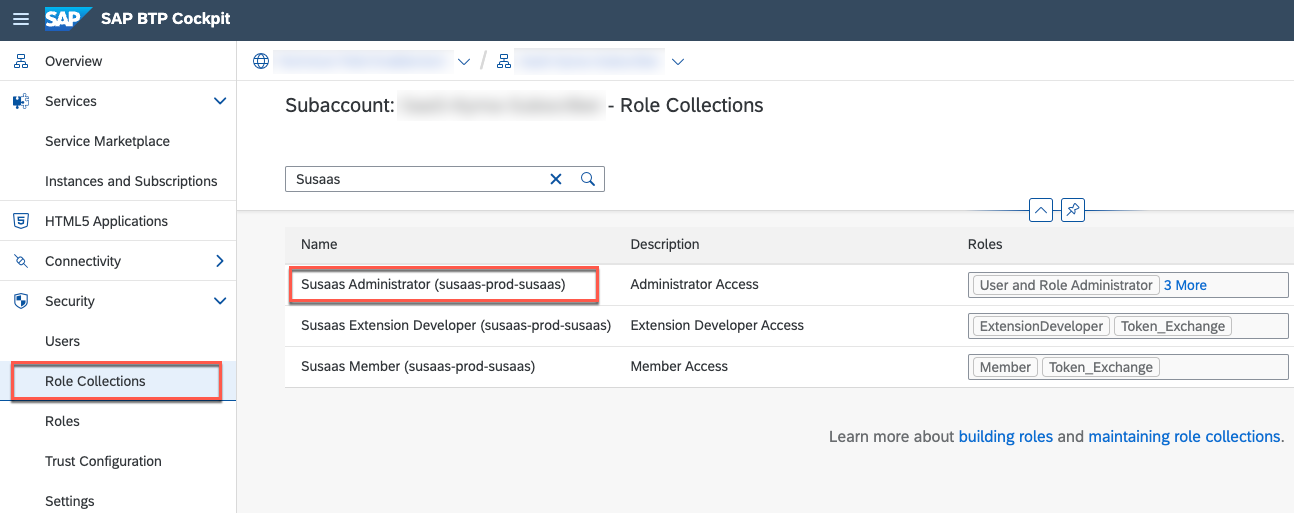This screenshot has width=1294, height=513.
Task: Click the Connectivity plug icon
Action: click(21, 261)
